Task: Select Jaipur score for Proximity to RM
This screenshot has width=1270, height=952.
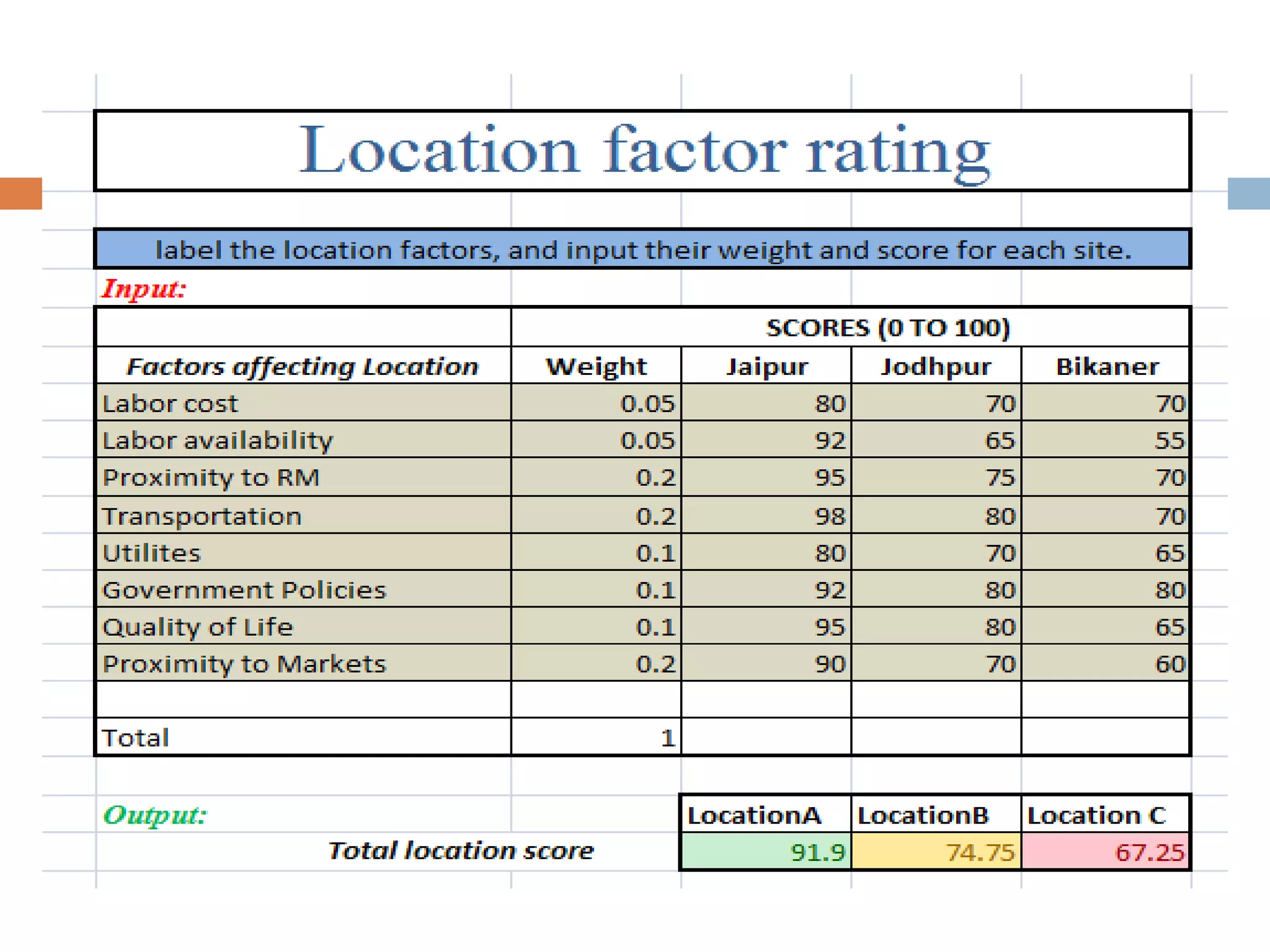Action: [766, 477]
